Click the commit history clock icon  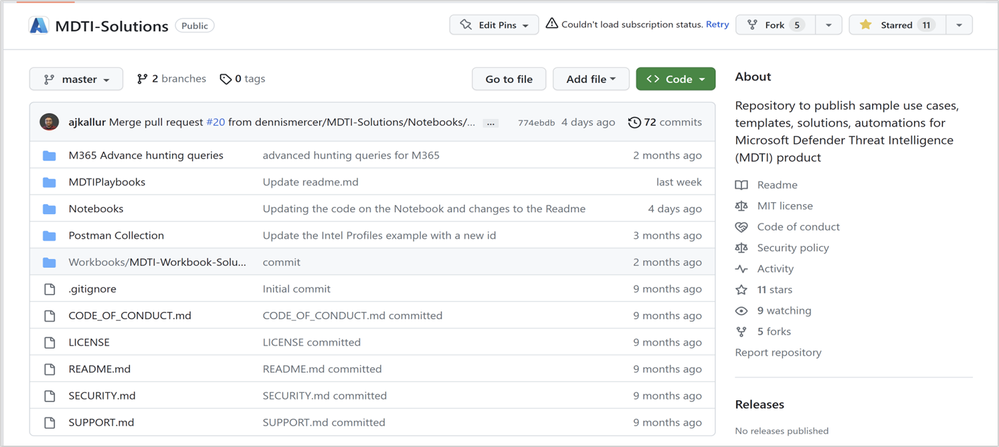click(634, 122)
